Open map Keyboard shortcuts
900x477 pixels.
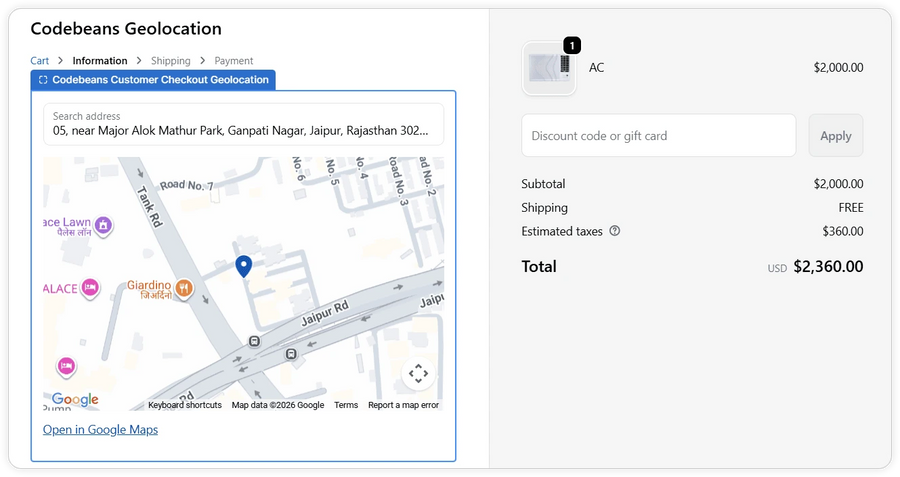(185, 405)
